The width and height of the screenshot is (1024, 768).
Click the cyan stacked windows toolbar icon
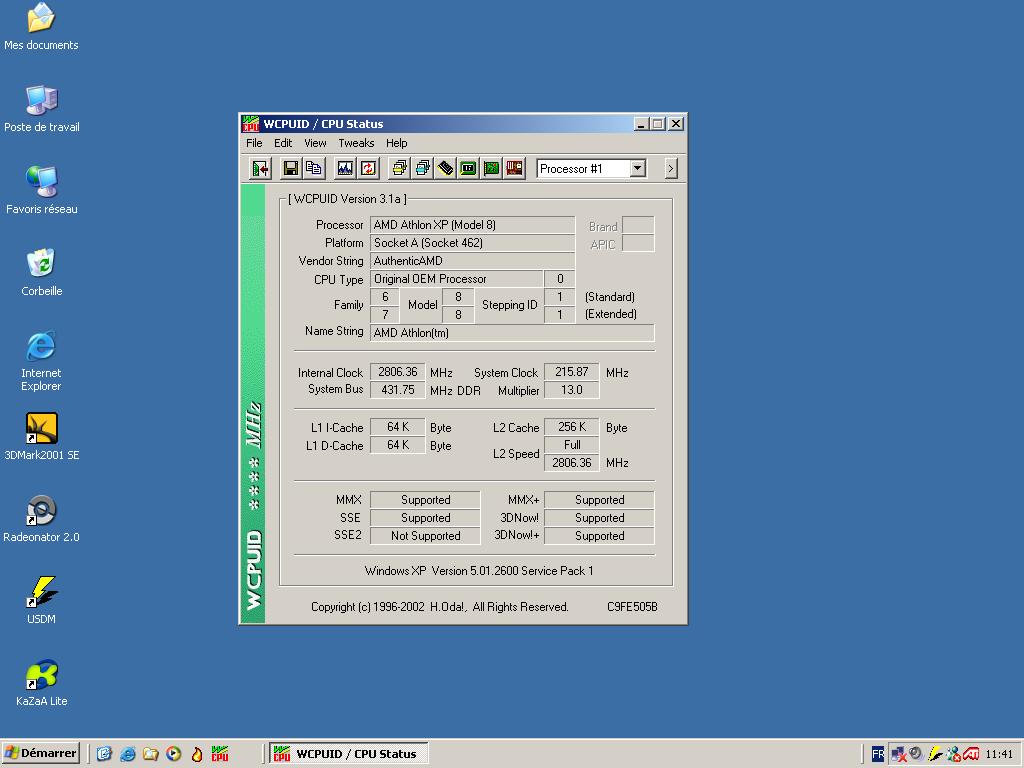tap(423, 168)
